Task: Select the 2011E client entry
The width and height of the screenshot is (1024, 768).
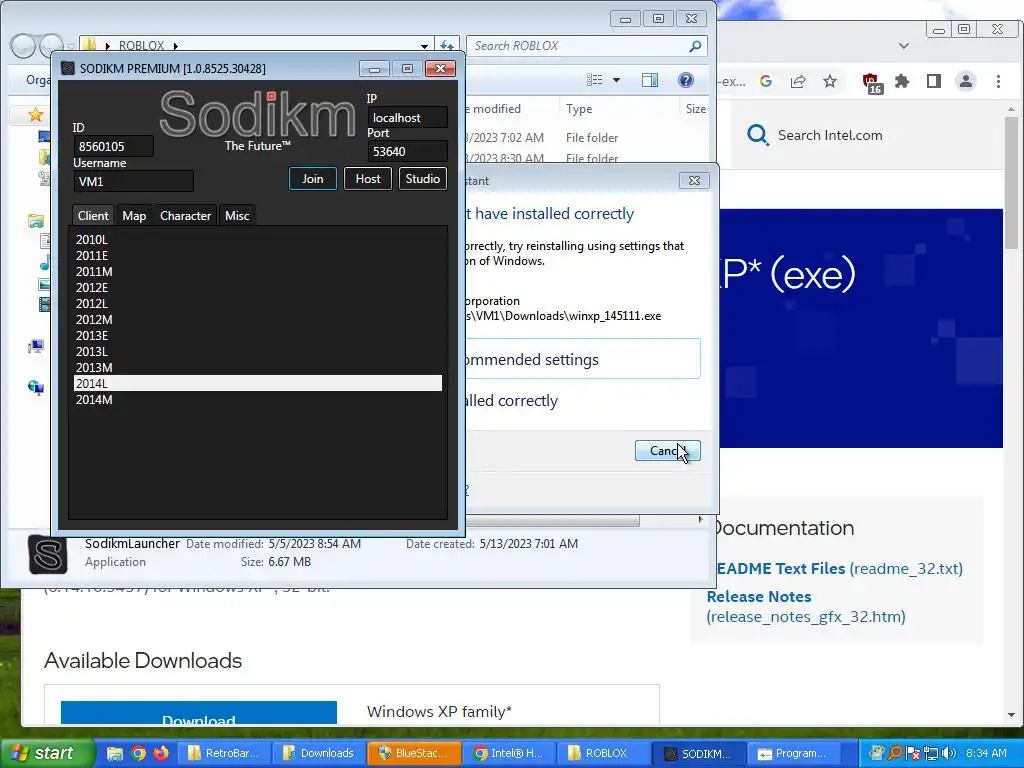Action: 257,255
